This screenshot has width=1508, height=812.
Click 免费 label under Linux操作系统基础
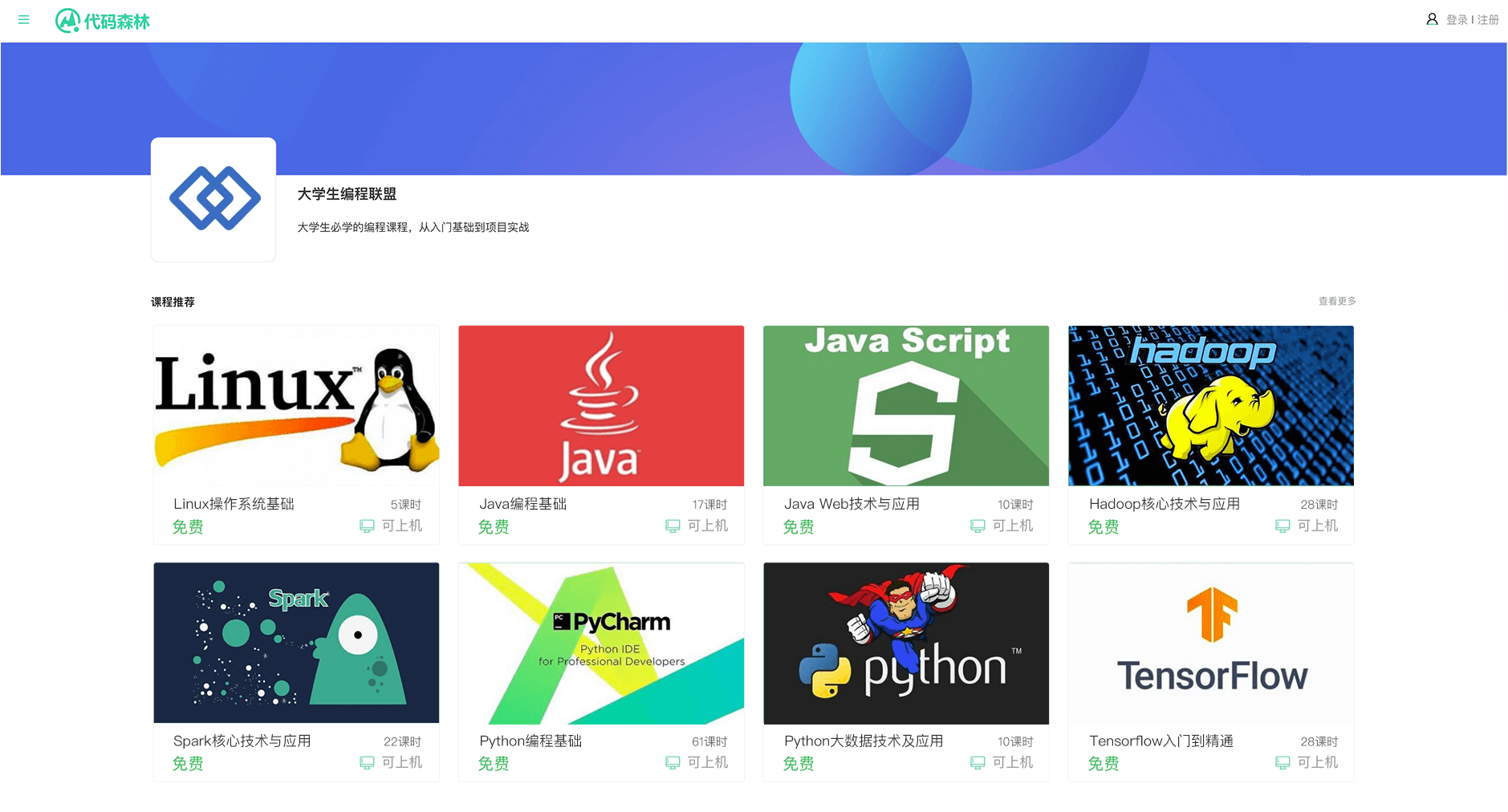(x=188, y=527)
